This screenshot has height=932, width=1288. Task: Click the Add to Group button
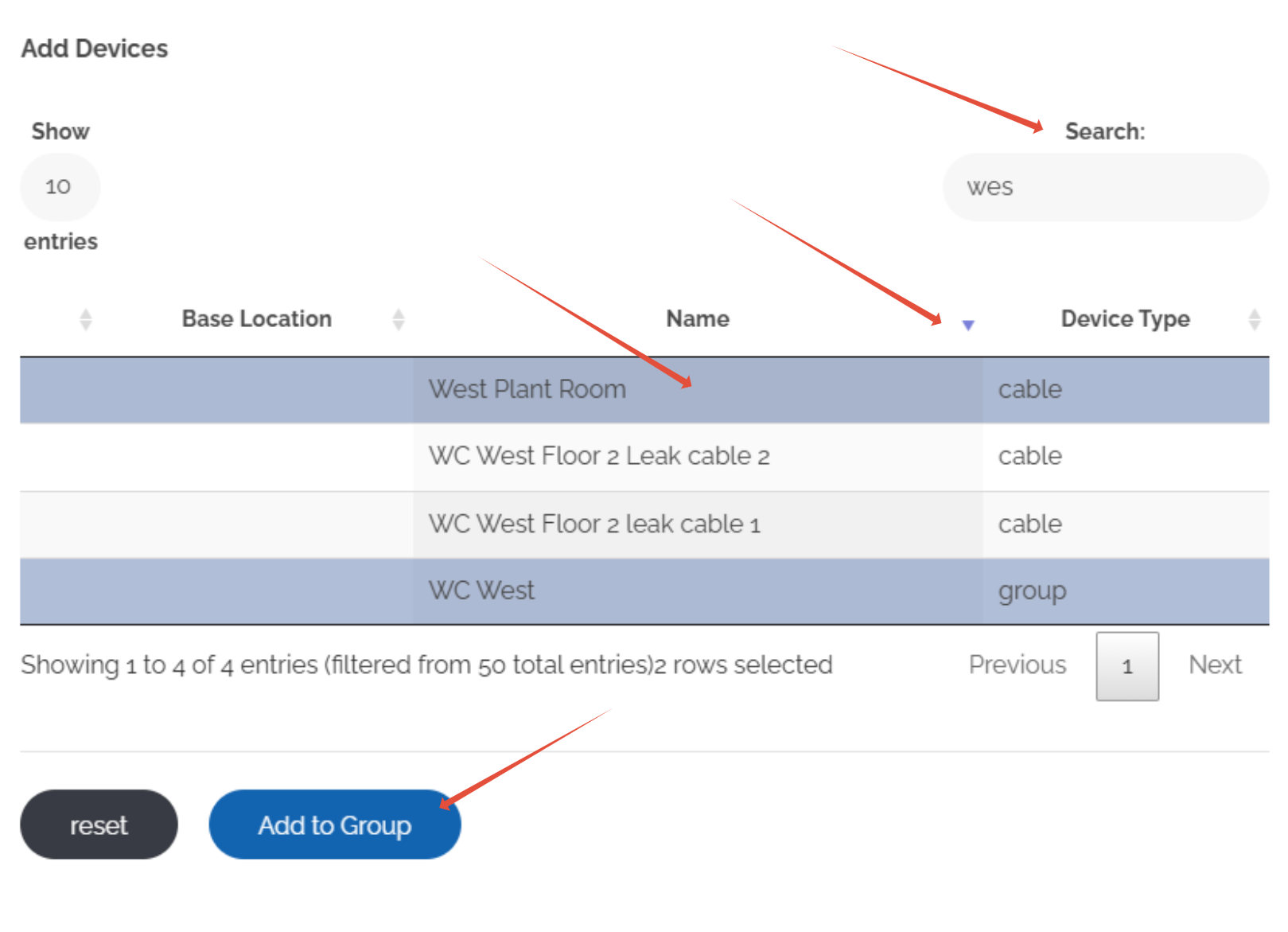[x=334, y=825]
